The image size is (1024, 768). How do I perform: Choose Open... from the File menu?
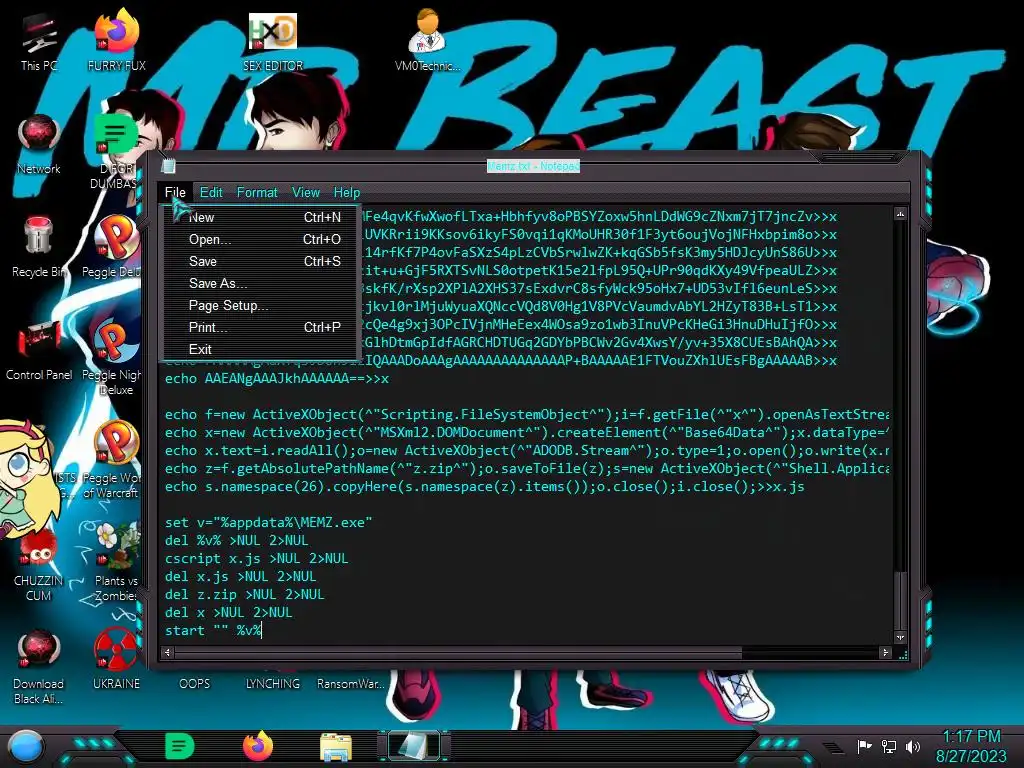pos(261,239)
